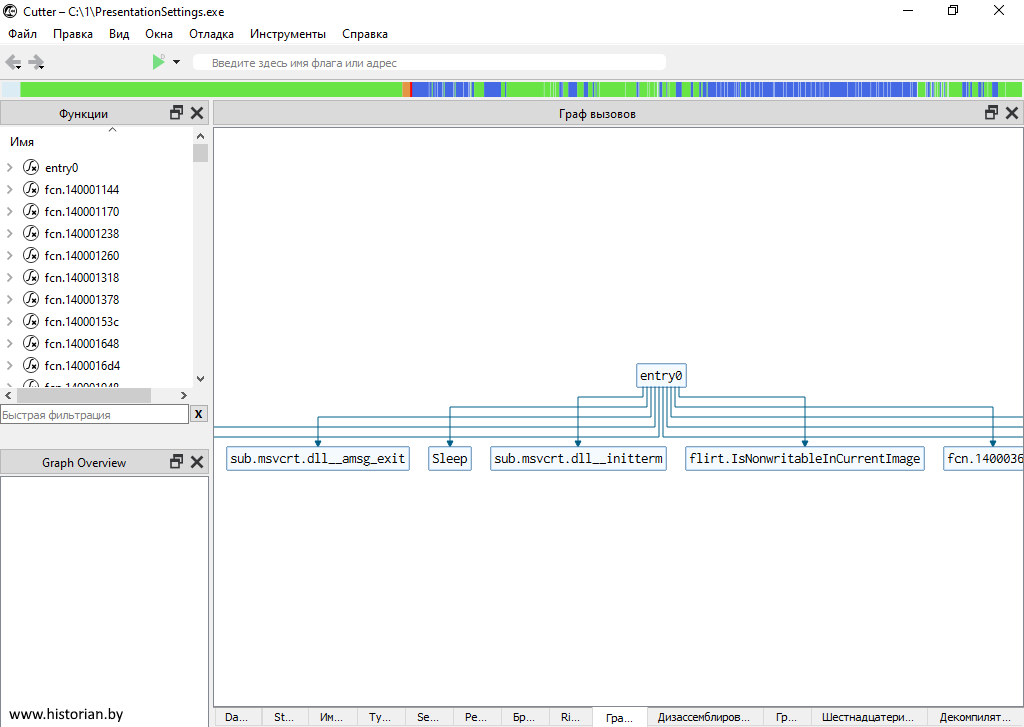The image size is (1024, 727).
Task: Close the Graph Overview panel
Action: click(197, 462)
